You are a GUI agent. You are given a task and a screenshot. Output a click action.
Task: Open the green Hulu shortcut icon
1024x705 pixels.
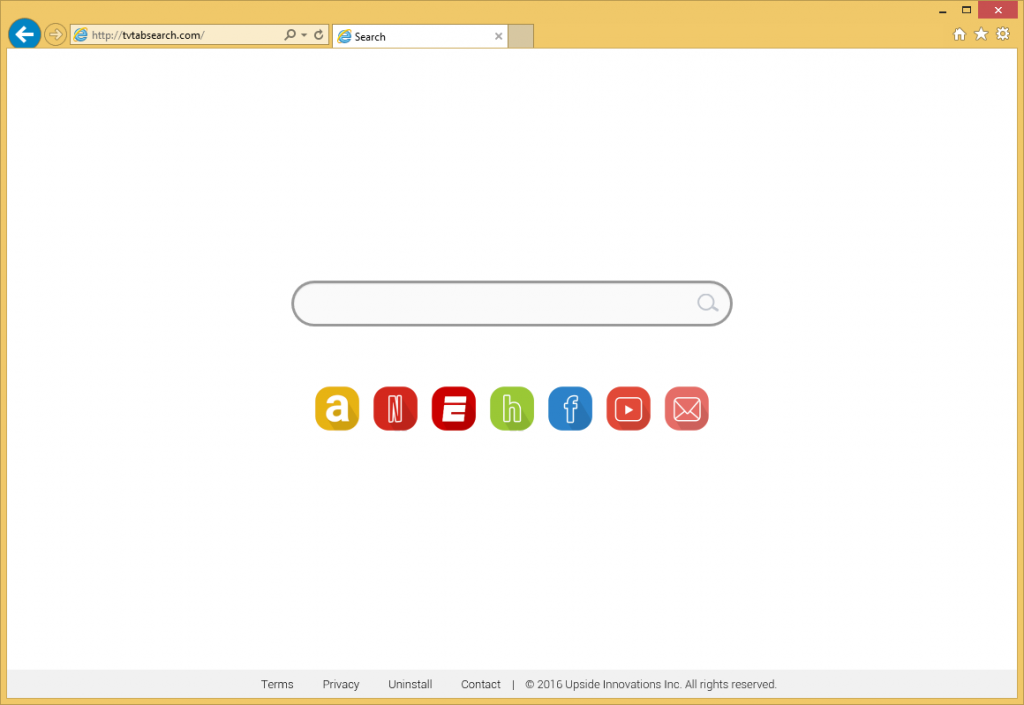coord(512,409)
